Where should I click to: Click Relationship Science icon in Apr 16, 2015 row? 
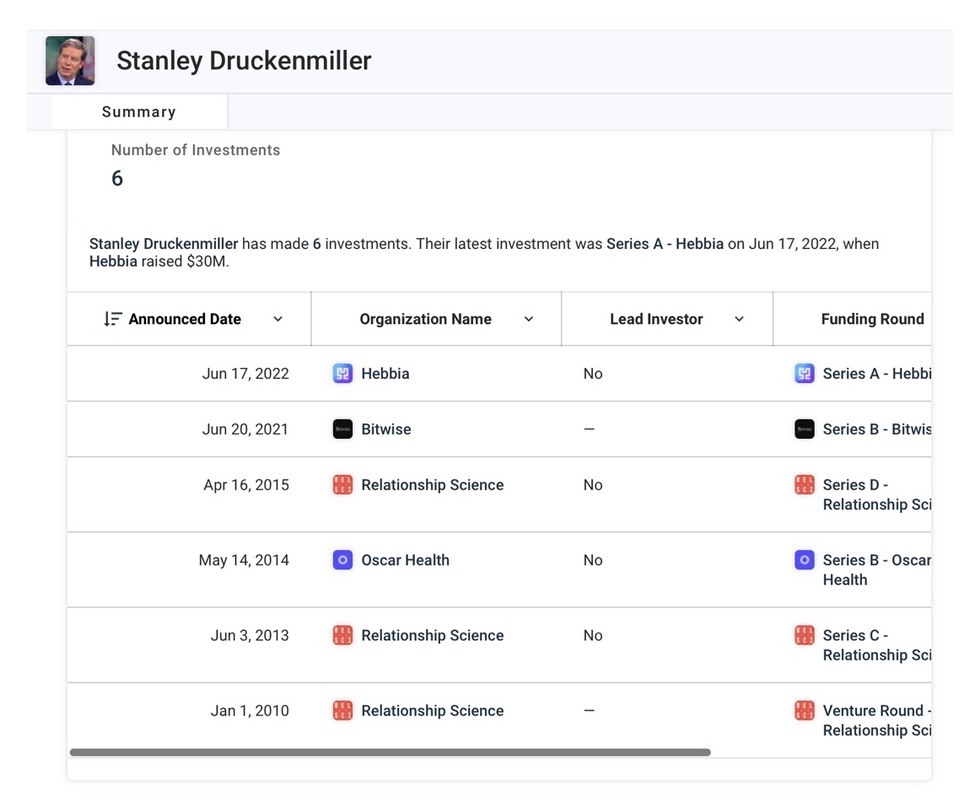coord(343,485)
